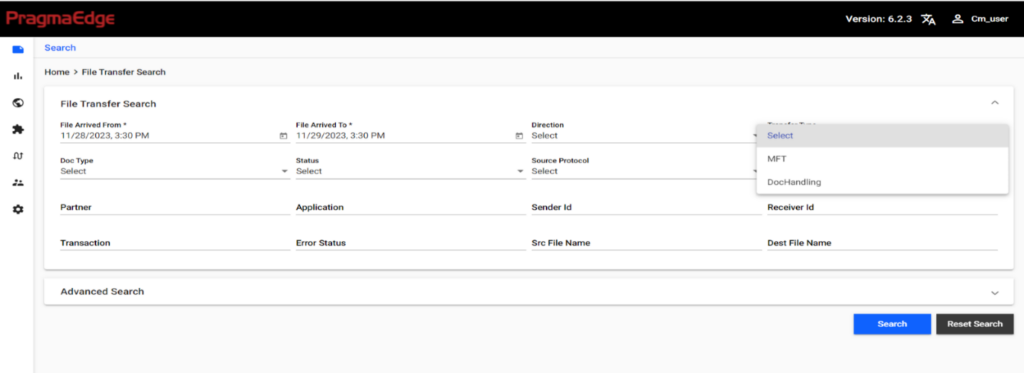Click the File Arrived From date value

[x=104, y=136]
